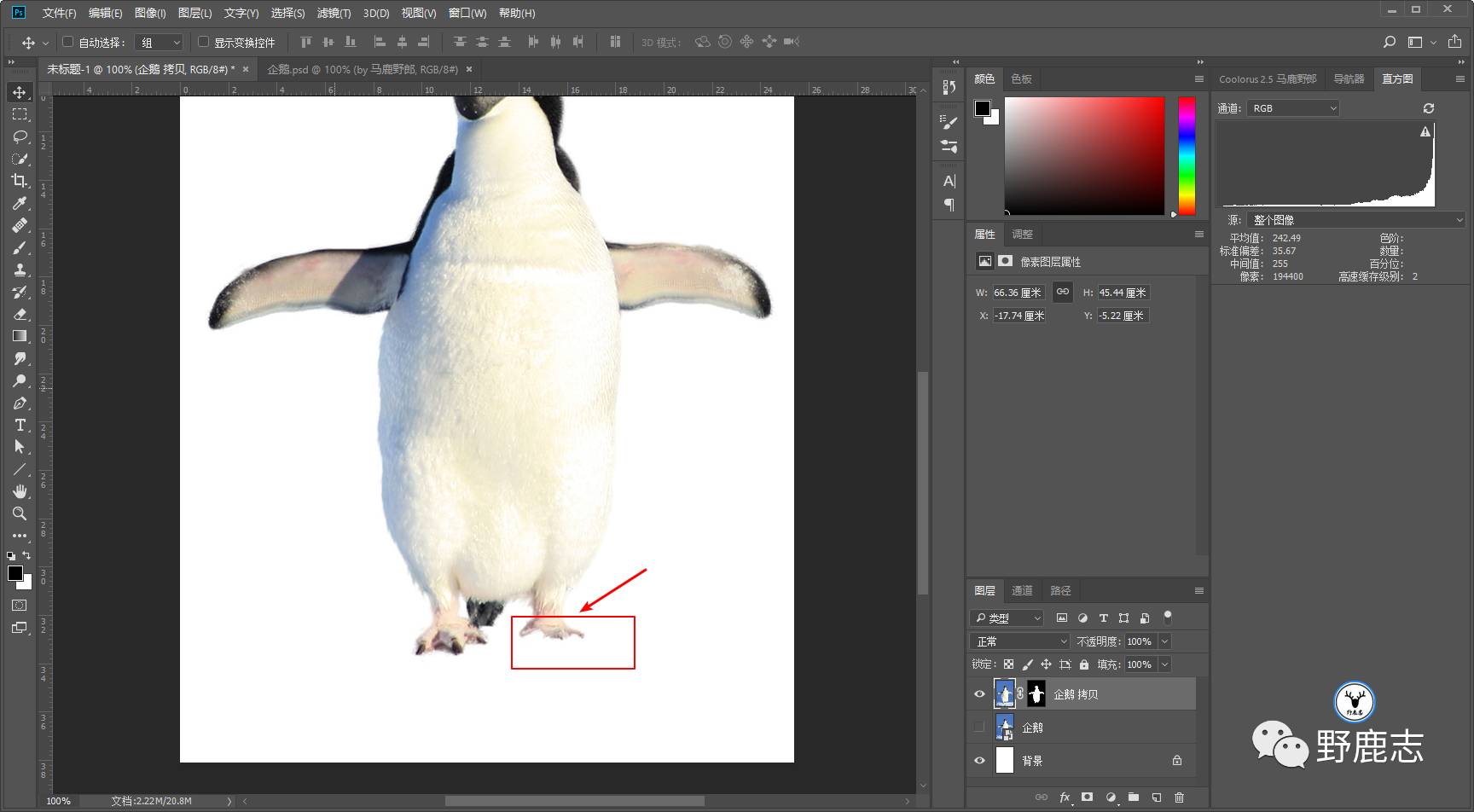1474x812 pixels.
Task: Select the Type tool
Action: tap(19, 425)
